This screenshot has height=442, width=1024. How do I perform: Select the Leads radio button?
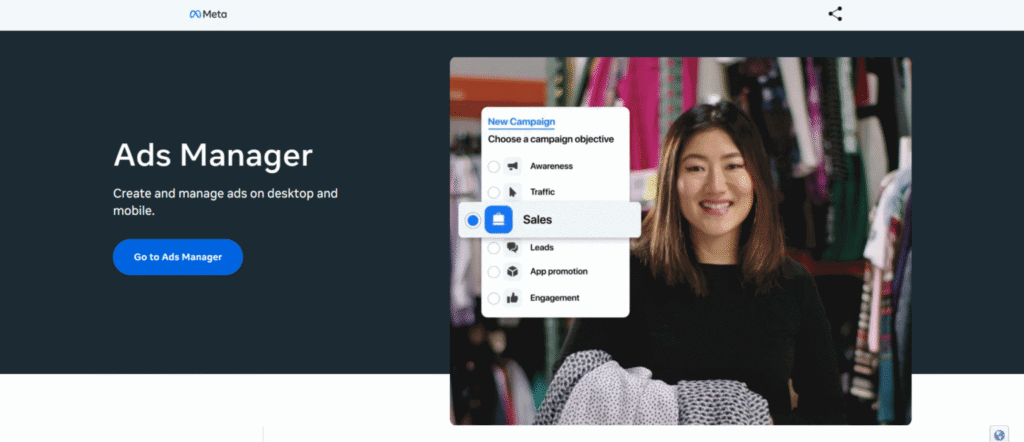click(494, 248)
